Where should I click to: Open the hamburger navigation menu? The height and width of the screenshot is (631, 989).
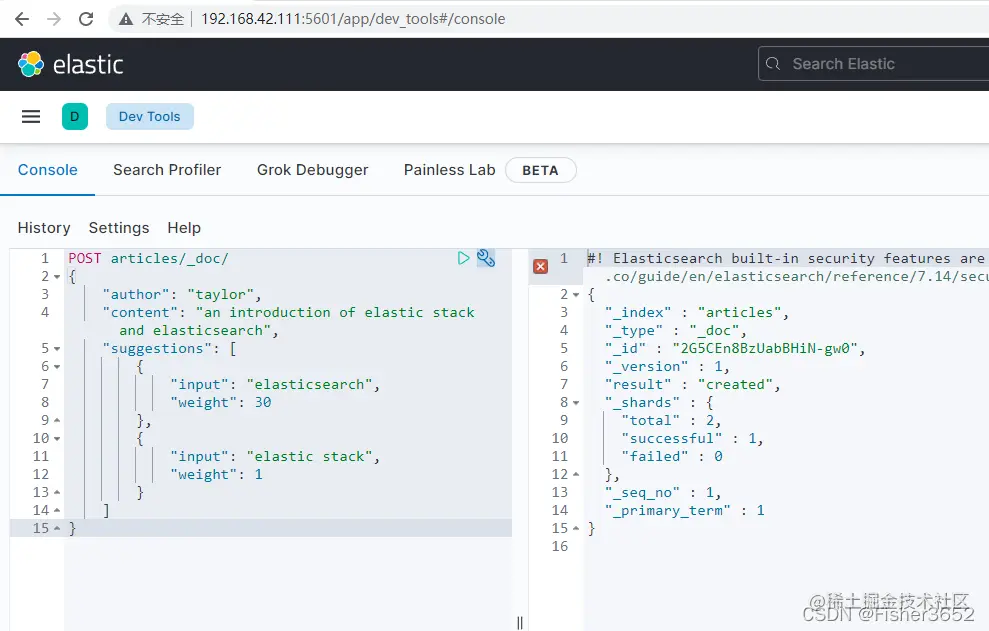coord(31,117)
